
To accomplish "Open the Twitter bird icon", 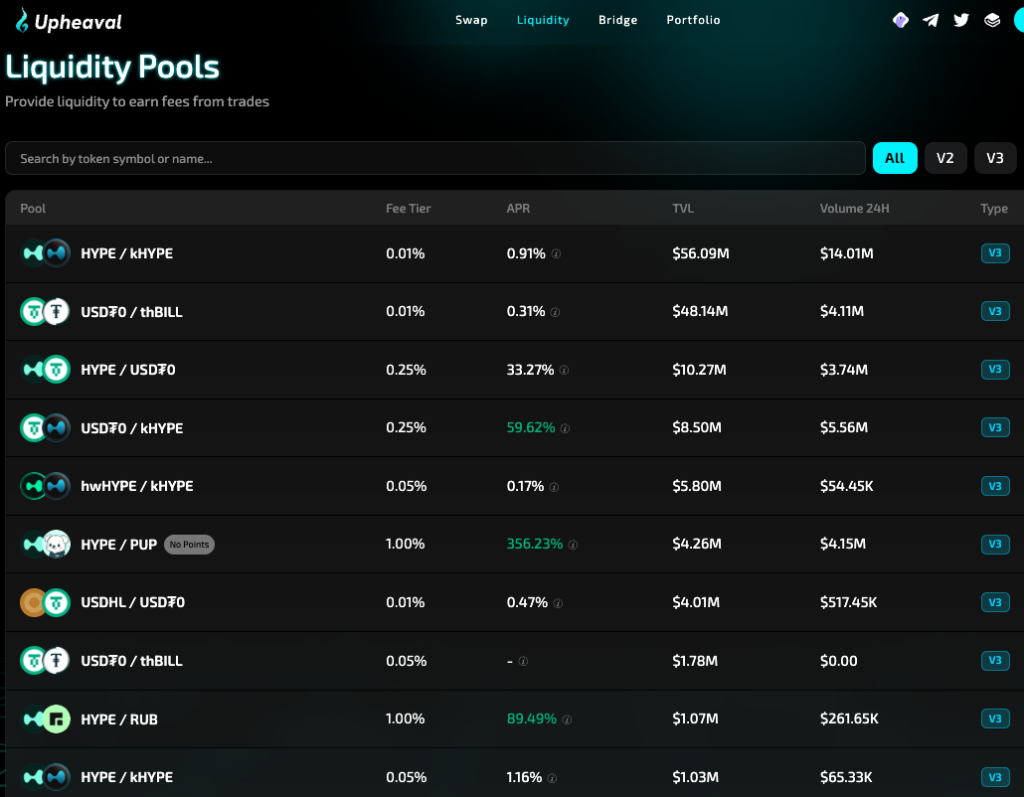I will [x=961, y=20].
